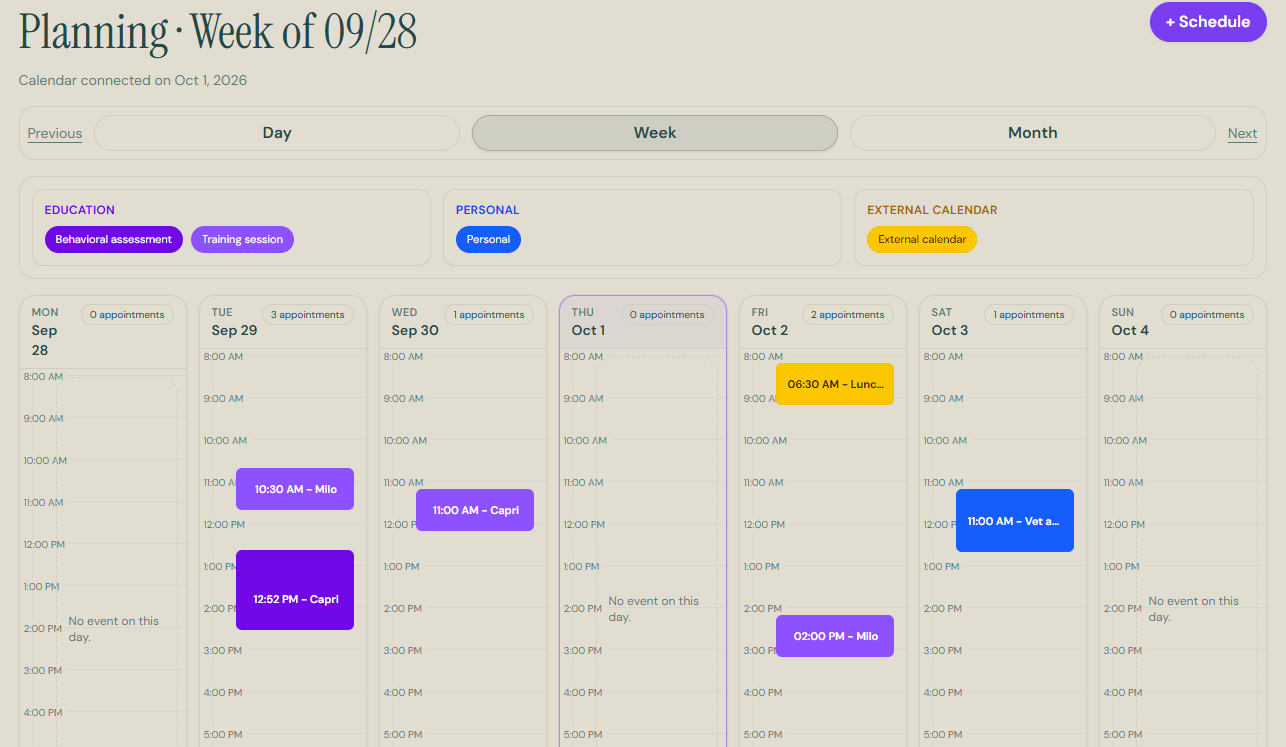Open Wednesday's 11:00 AM Capri event
This screenshot has width=1286, height=747.
pyautogui.click(x=475, y=510)
